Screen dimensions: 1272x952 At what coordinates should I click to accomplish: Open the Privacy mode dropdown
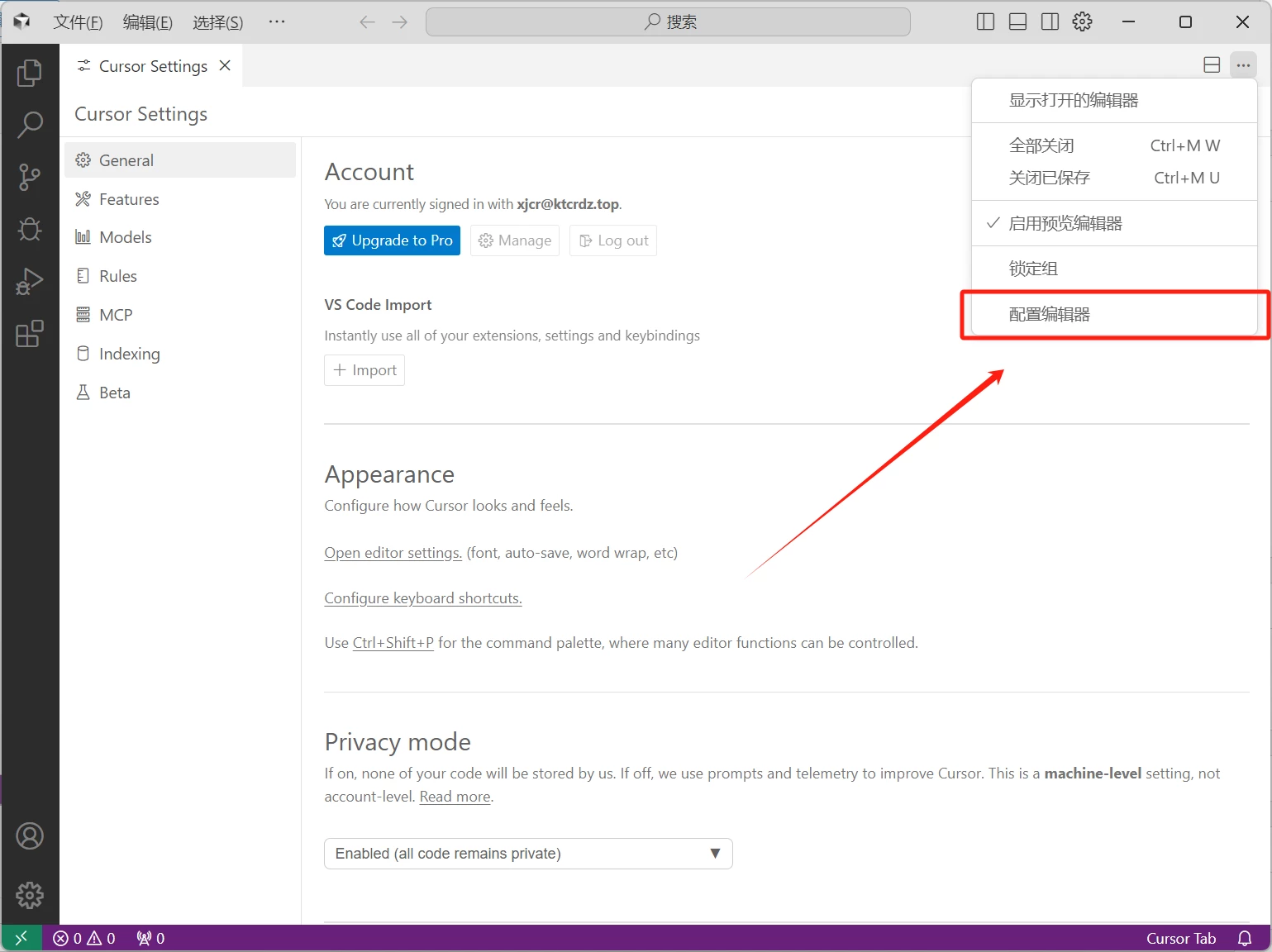pyautogui.click(x=528, y=854)
